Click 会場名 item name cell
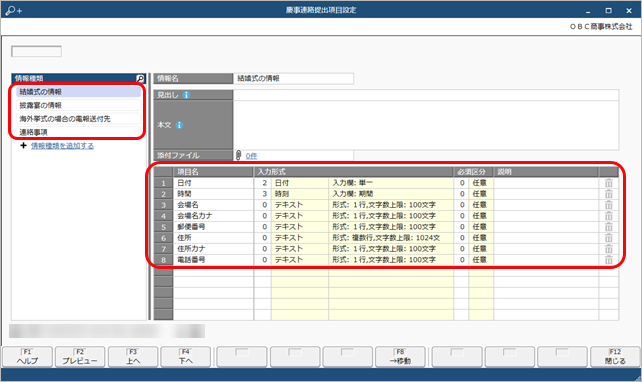 213,205
